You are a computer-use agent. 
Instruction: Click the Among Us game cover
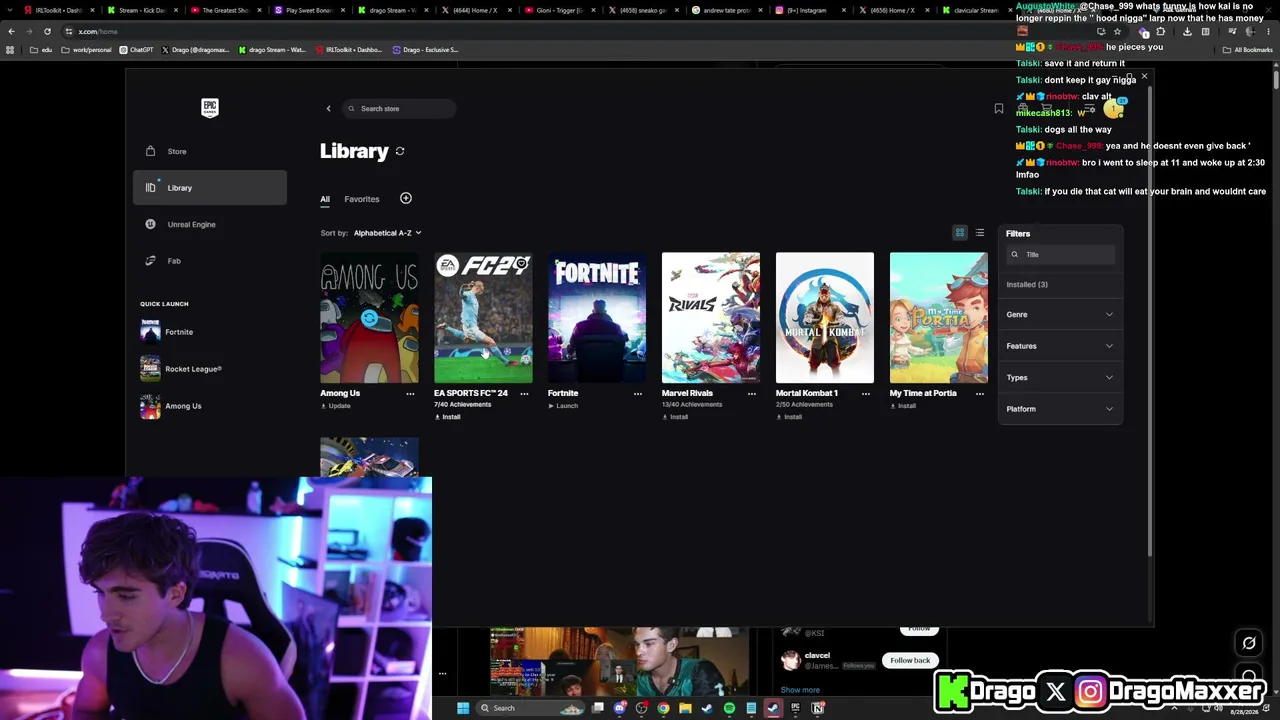pyautogui.click(x=369, y=318)
